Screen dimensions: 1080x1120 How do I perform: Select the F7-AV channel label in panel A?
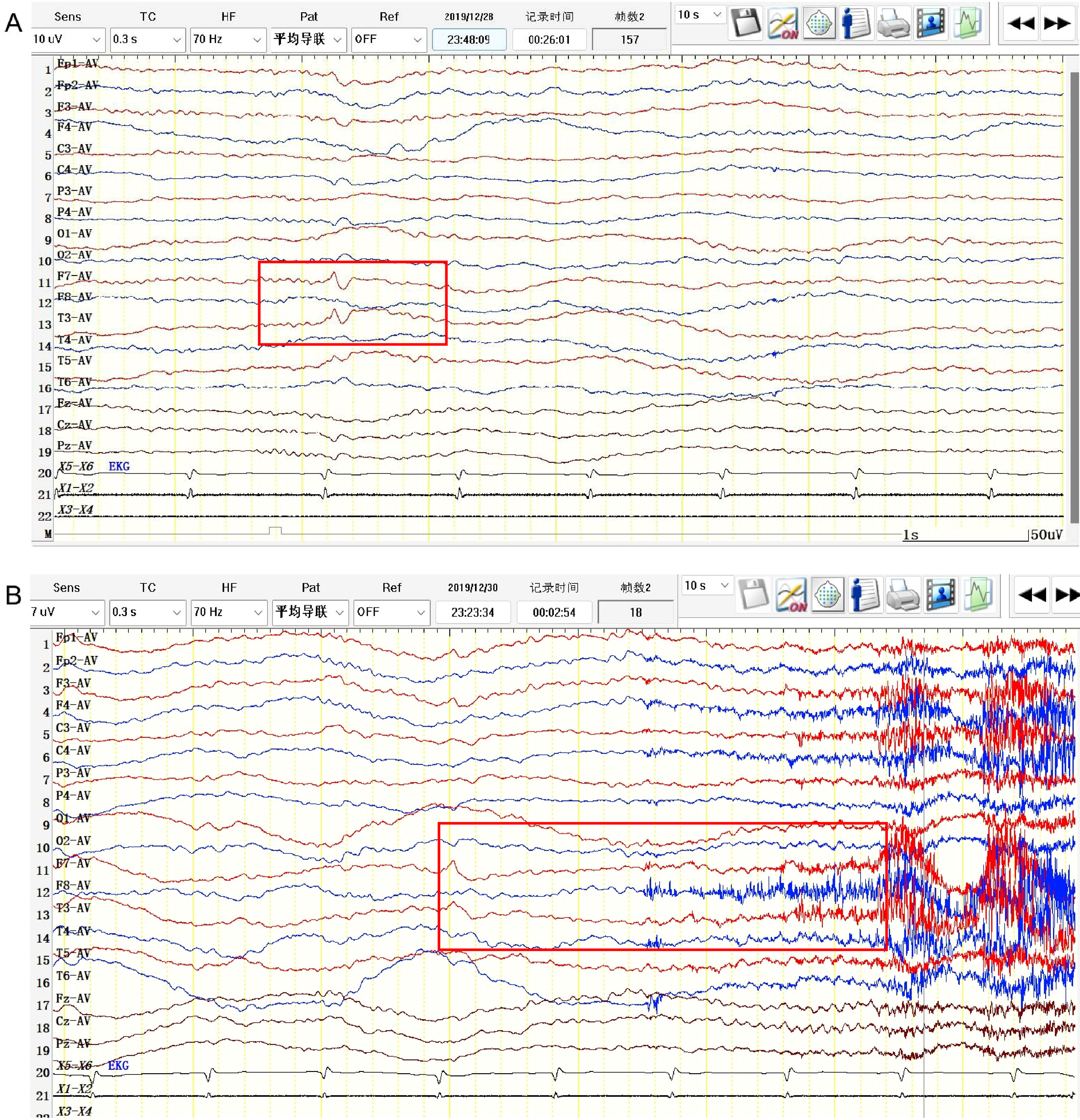74,276
